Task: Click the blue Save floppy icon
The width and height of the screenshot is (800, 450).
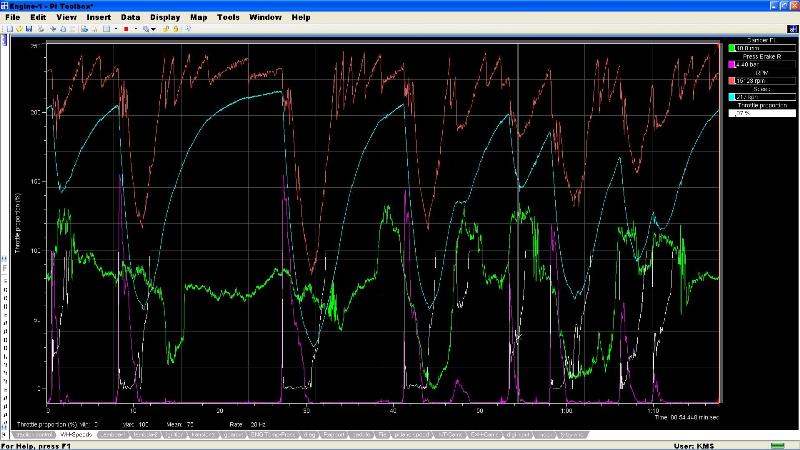Action: pos(29,29)
